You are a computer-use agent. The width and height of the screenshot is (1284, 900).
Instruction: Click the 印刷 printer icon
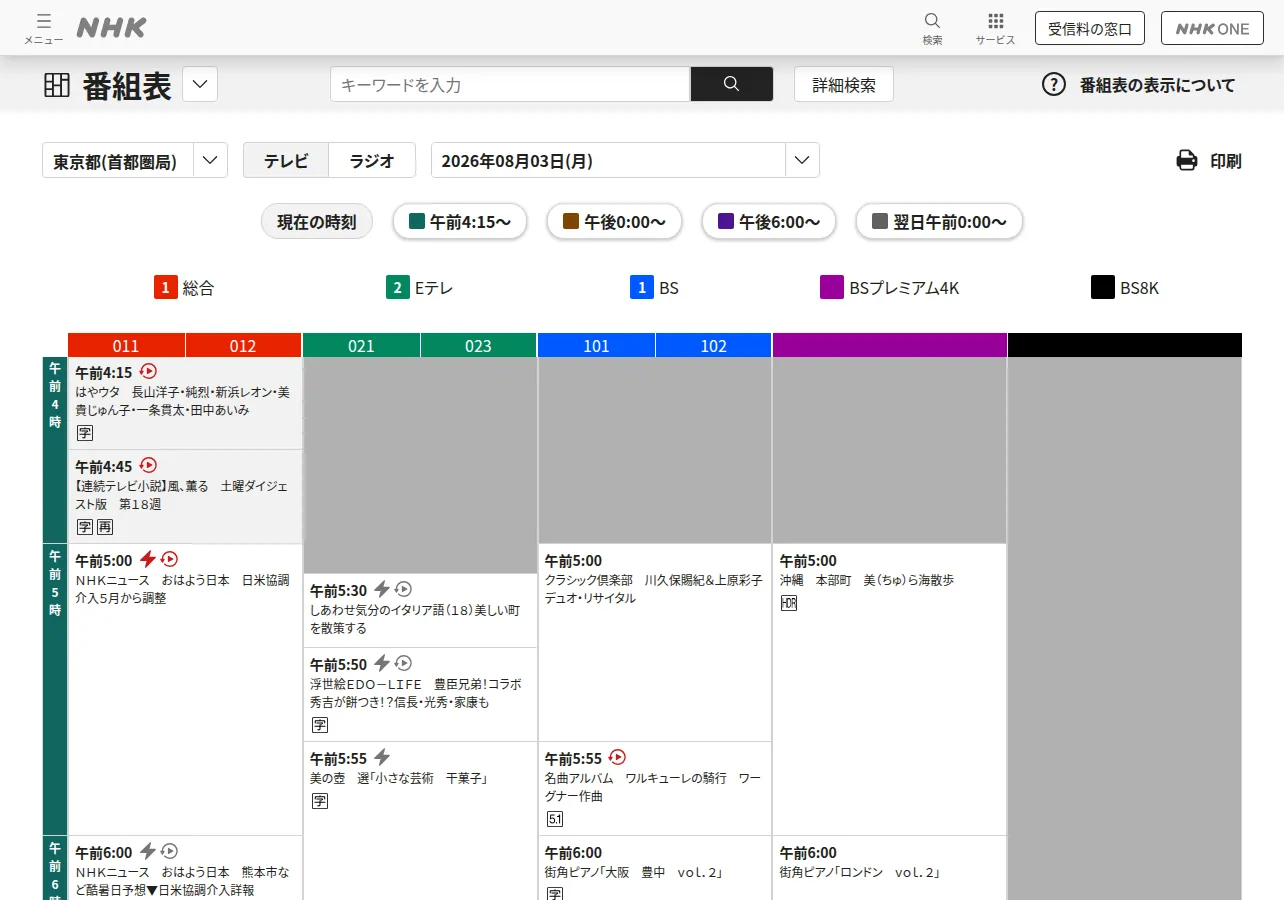point(1187,160)
